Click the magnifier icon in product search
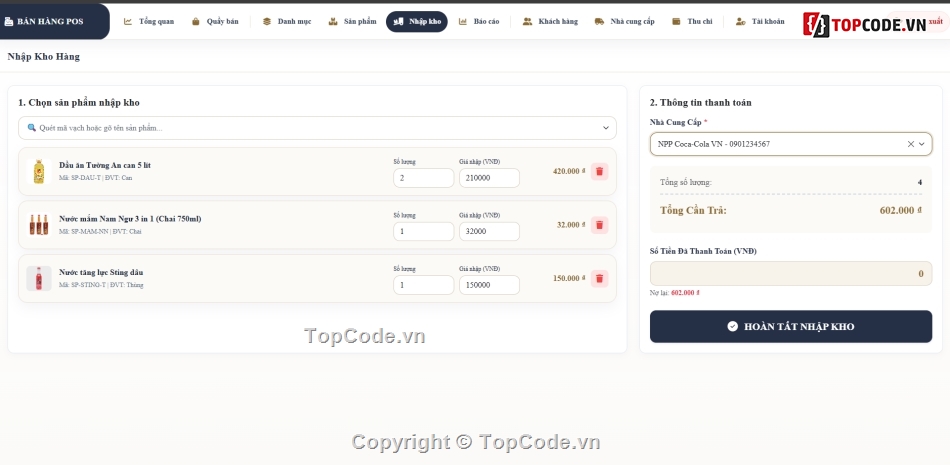This screenshot has width=950, height=465. pos(32,128)
